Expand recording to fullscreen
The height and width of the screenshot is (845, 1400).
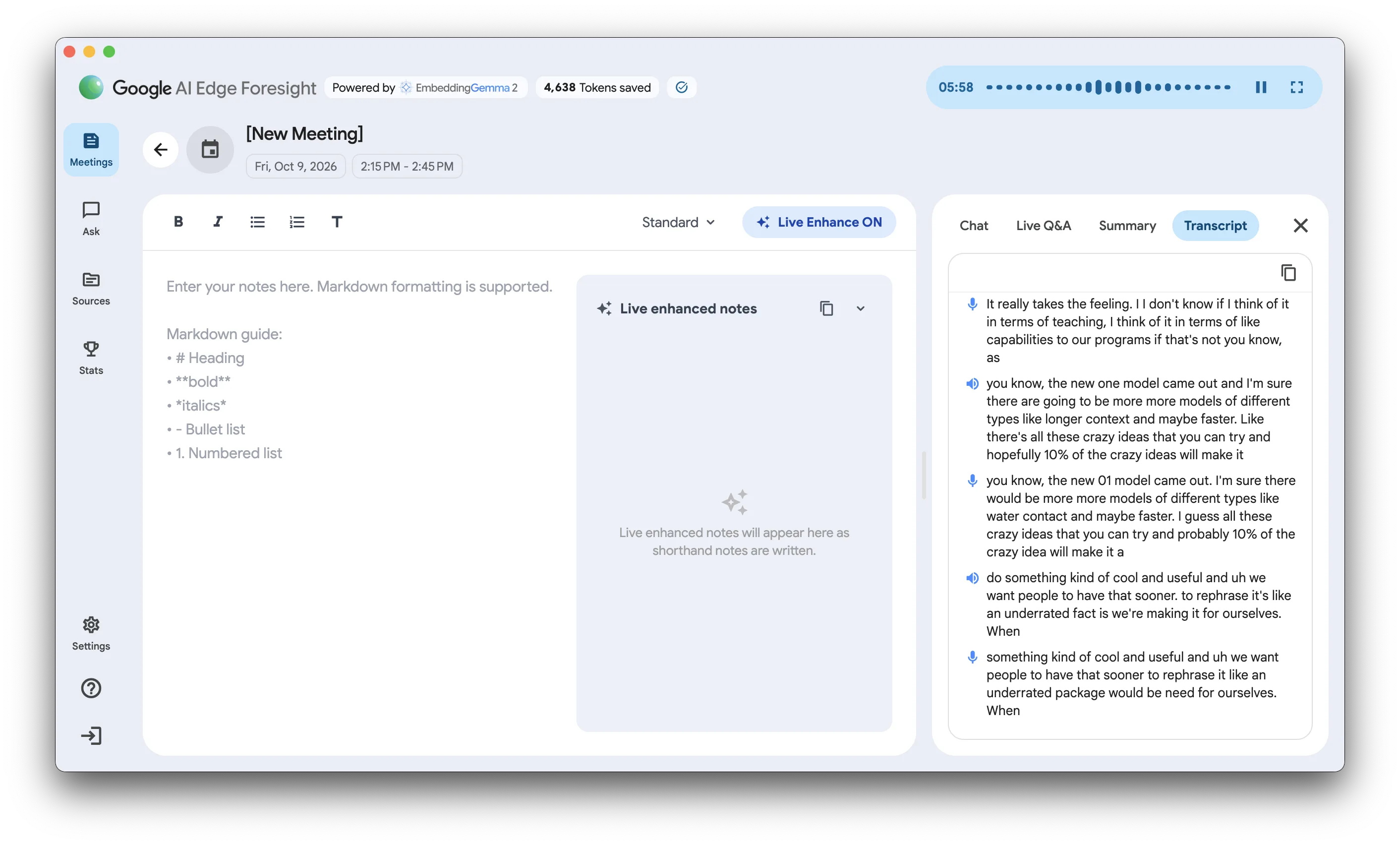coord(1297,87)
